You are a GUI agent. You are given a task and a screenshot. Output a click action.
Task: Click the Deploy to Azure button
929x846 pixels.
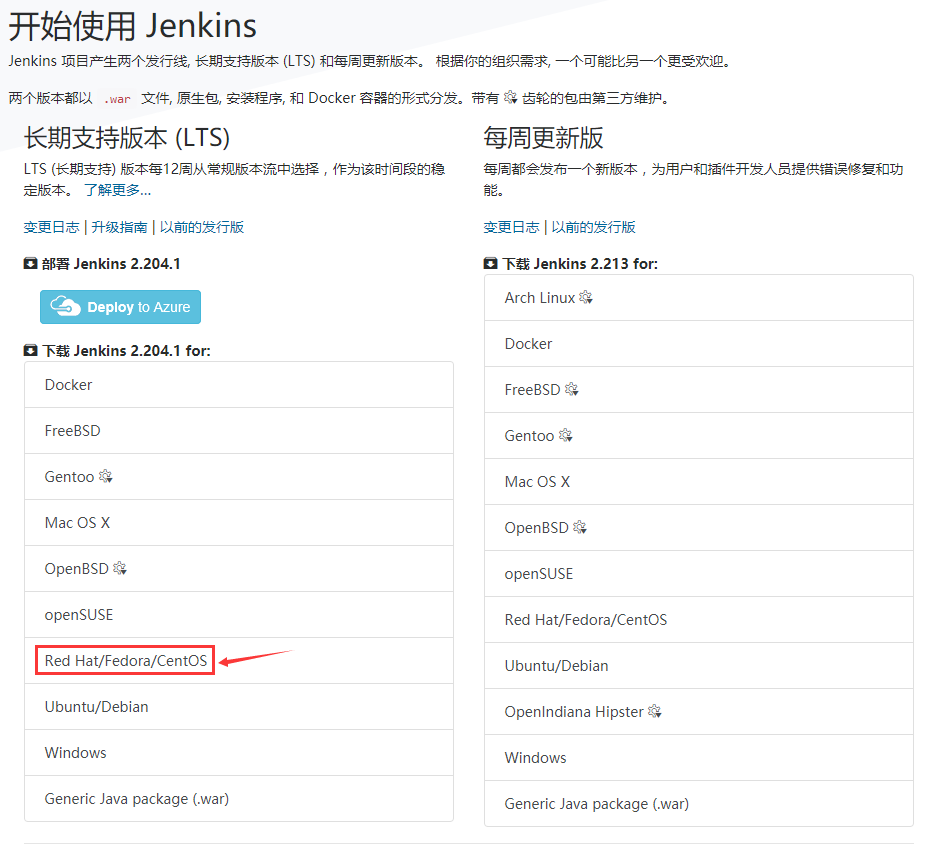click(x=120, y=307)
